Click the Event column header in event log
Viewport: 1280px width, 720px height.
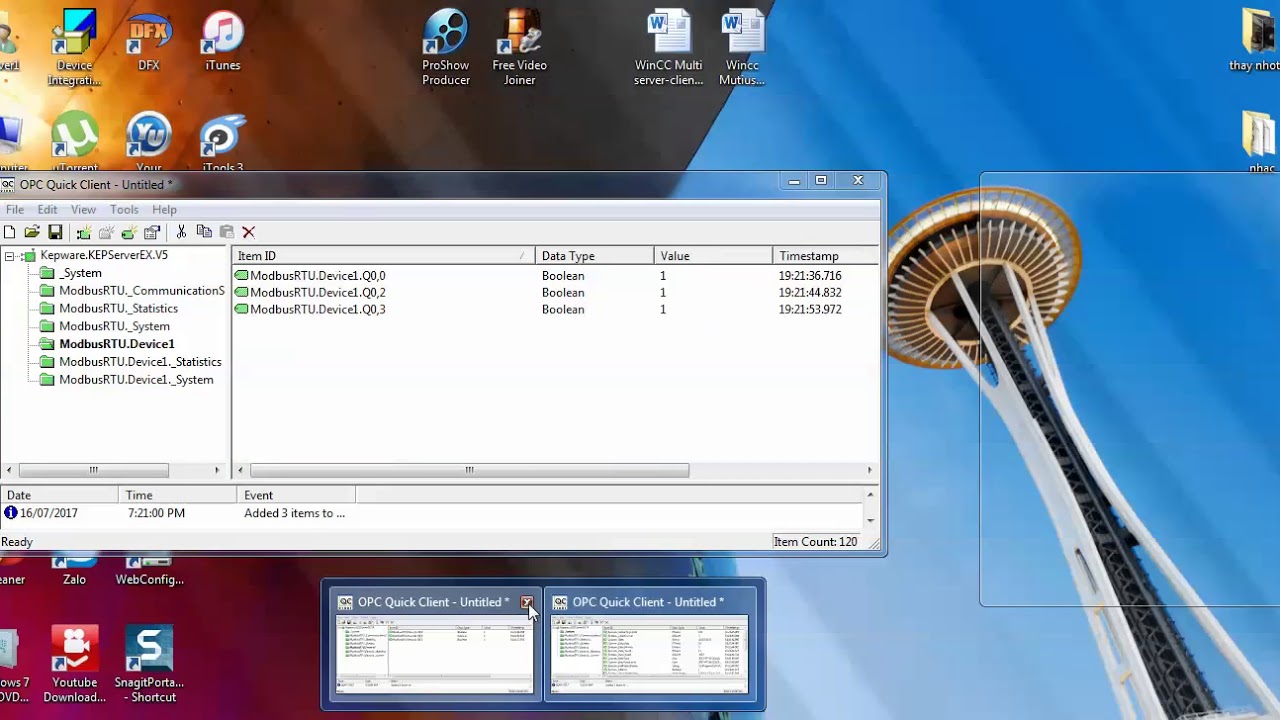click(x=296, y=495)
